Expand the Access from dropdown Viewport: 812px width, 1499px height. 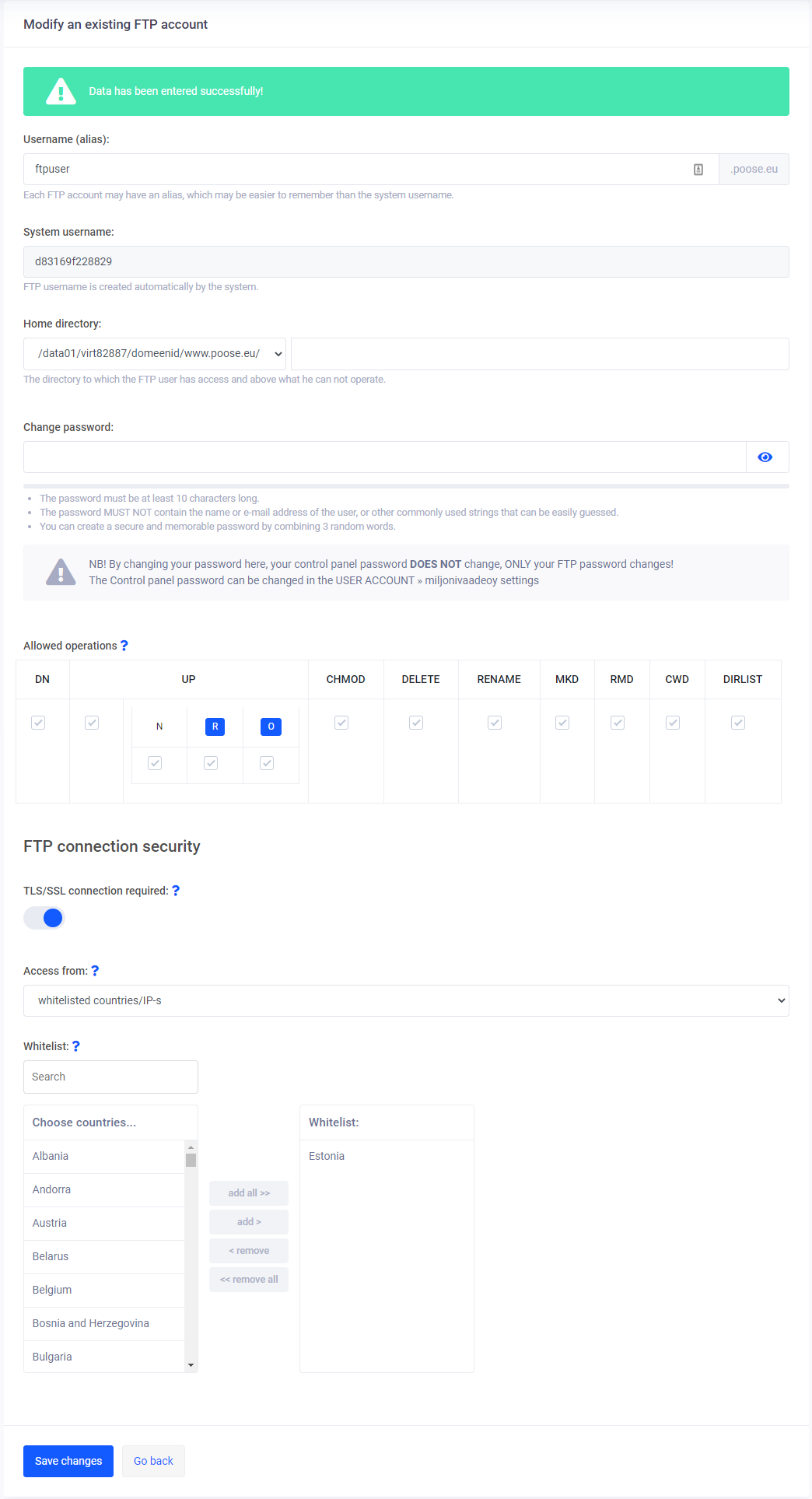pyautogui.click(x=406, y=1000)
